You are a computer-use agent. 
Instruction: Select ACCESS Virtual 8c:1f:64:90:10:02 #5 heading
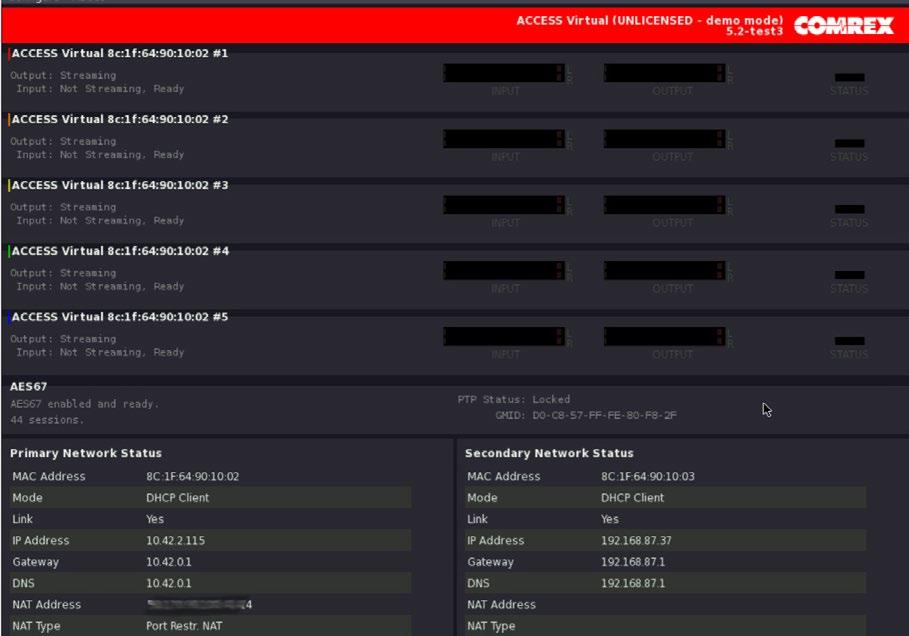pos(119,317)
